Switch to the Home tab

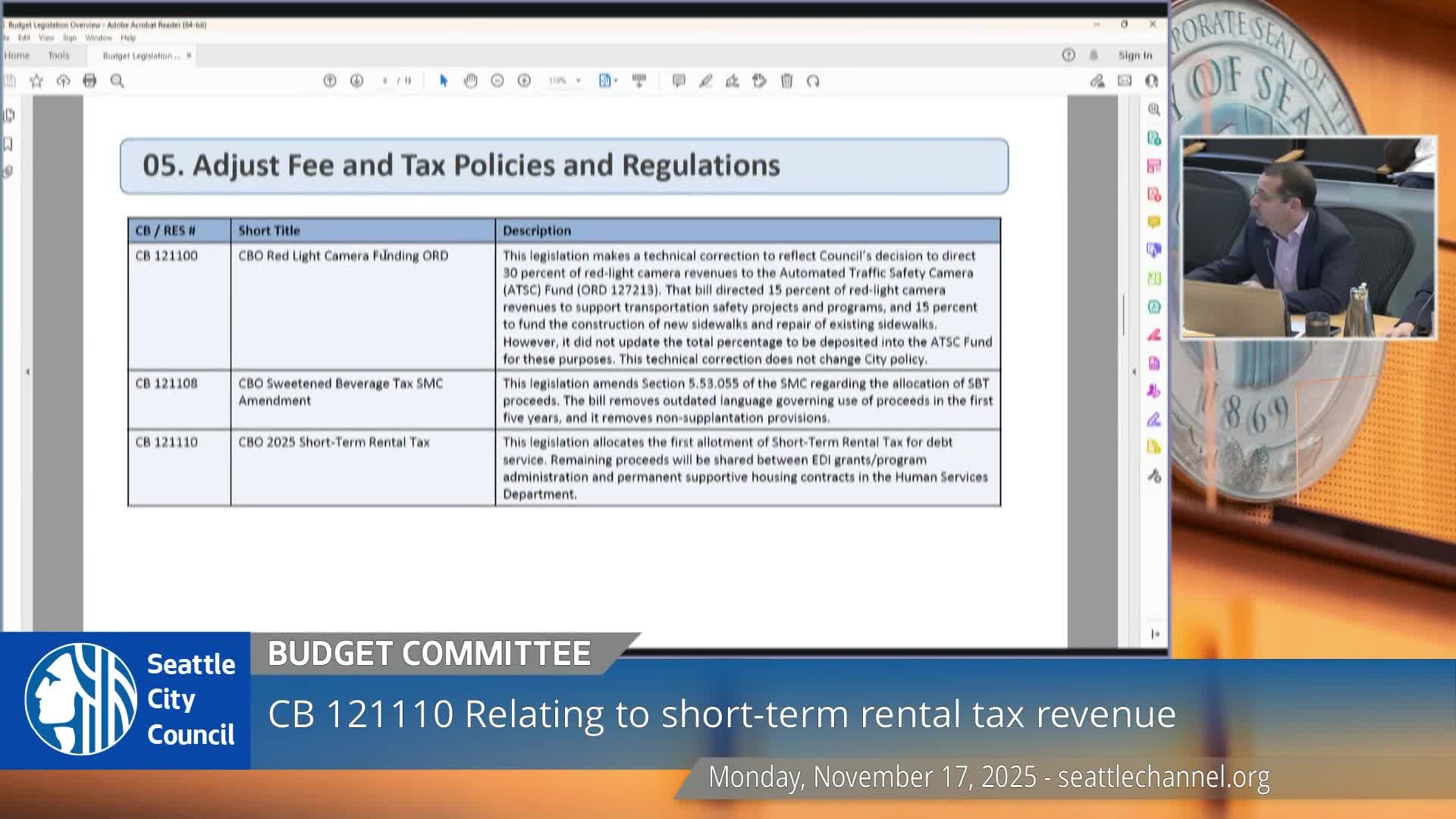tap(17, 55)
